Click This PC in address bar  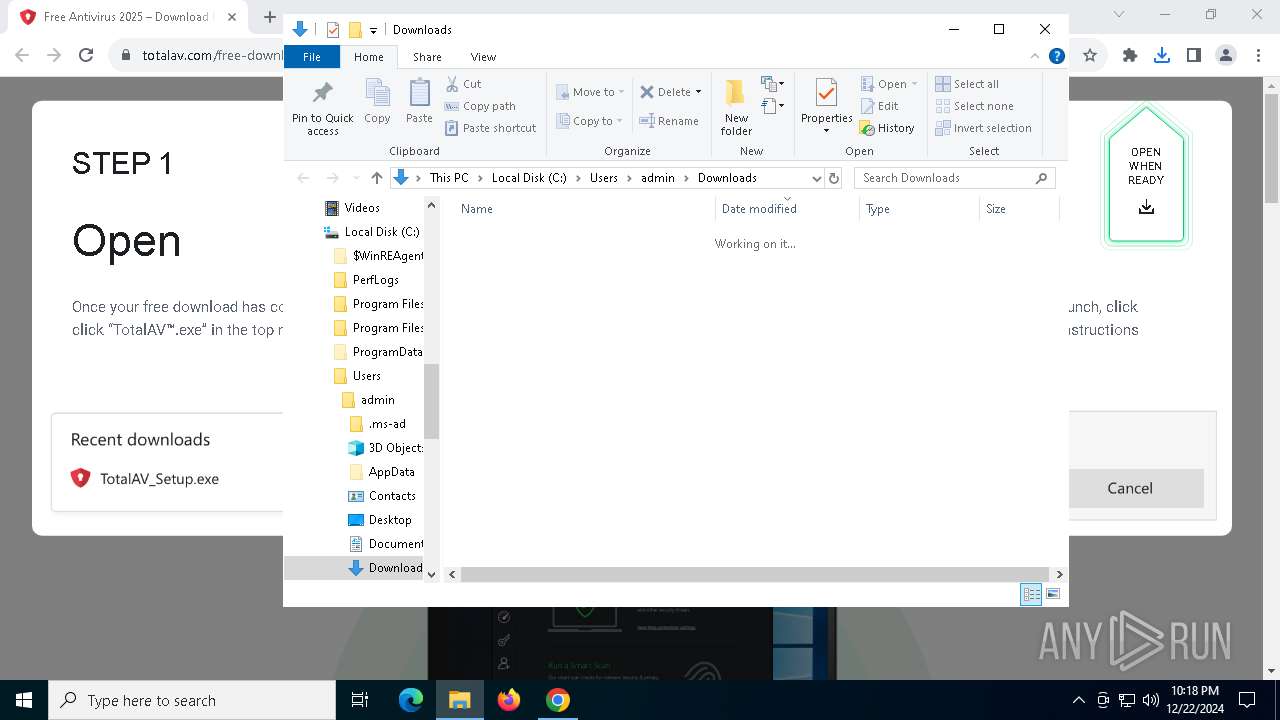[x=448, y=178]
